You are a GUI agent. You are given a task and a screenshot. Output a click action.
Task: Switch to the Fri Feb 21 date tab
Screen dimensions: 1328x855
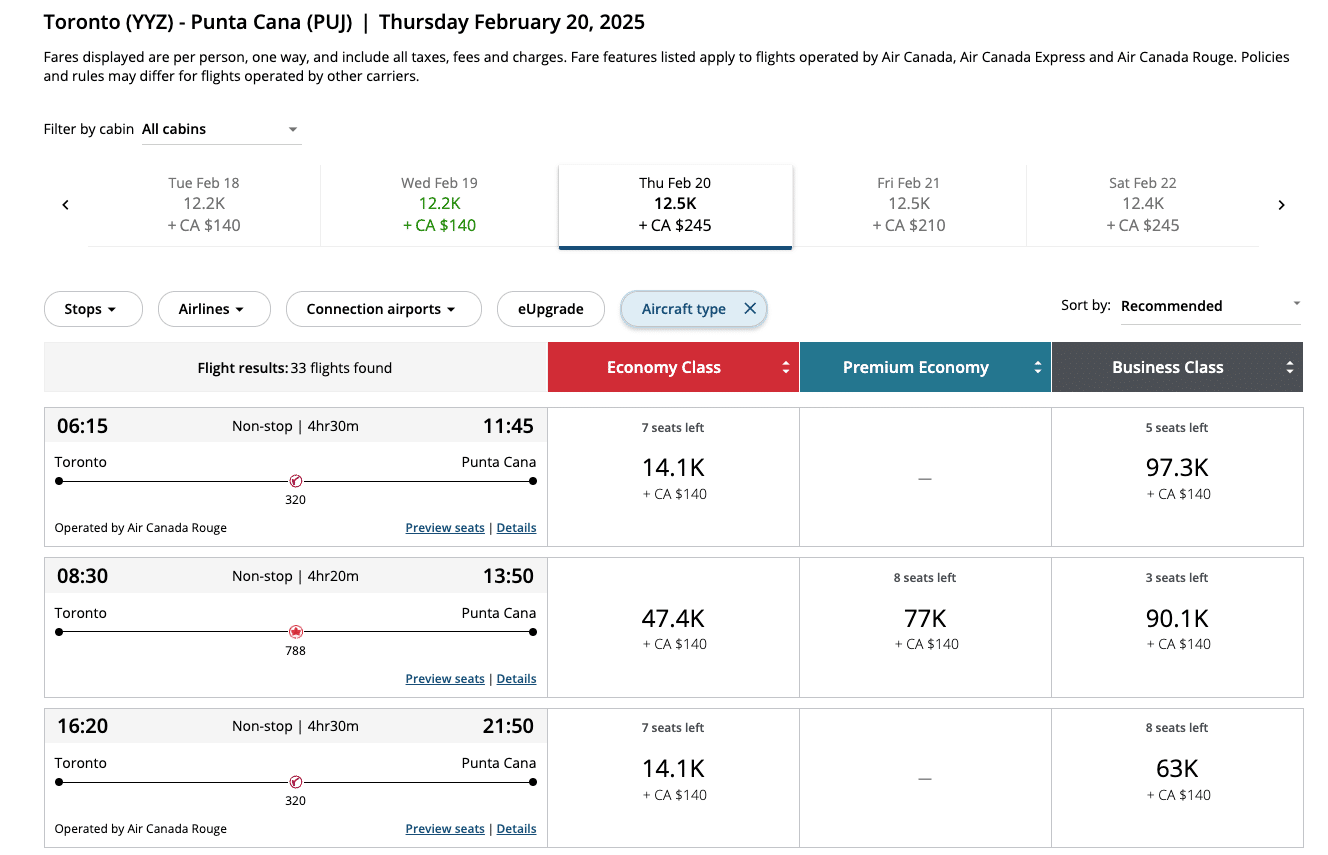click(908, 205)
